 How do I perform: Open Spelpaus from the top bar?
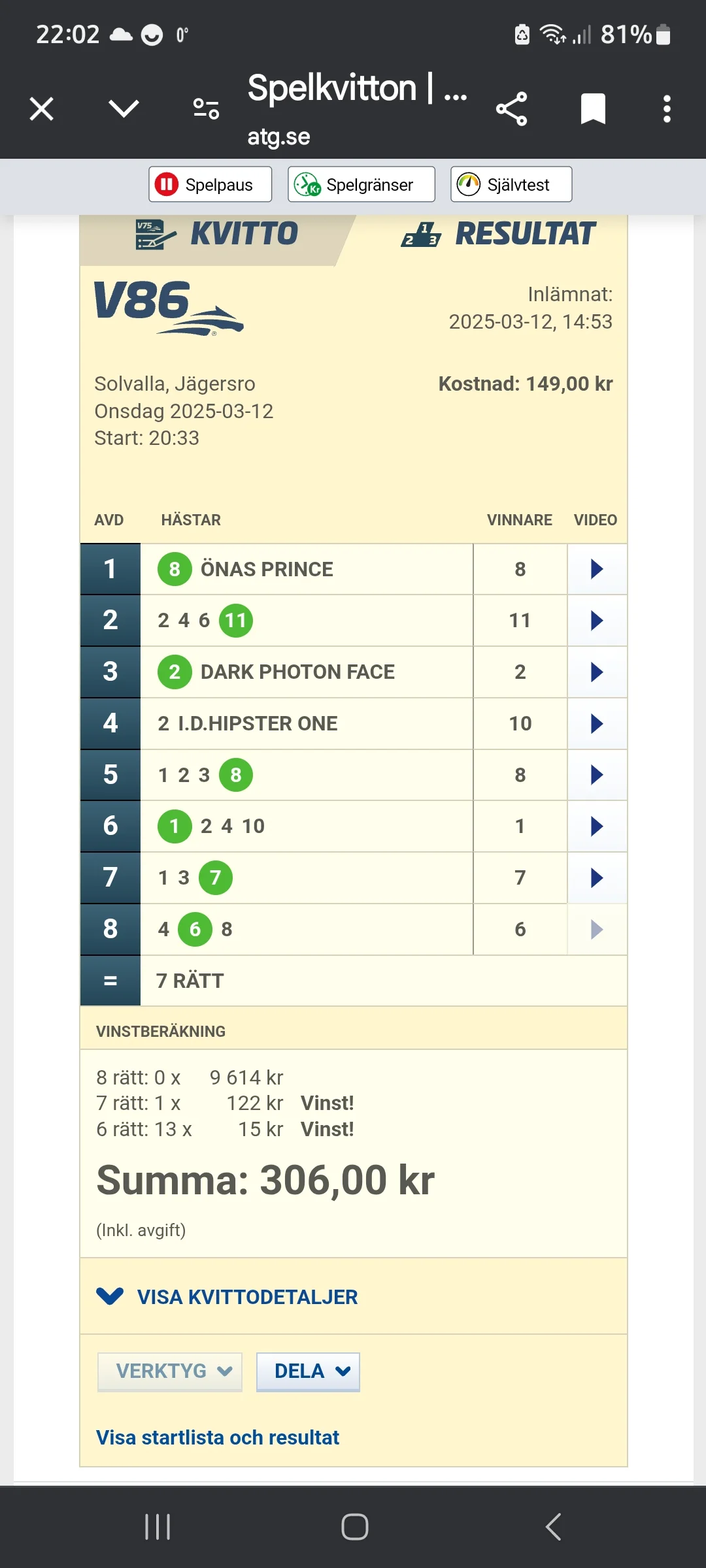(210, 185)
